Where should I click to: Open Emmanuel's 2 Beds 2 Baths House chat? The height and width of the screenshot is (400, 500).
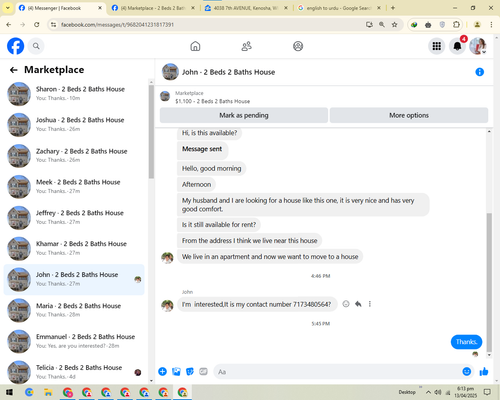(74, 341)
